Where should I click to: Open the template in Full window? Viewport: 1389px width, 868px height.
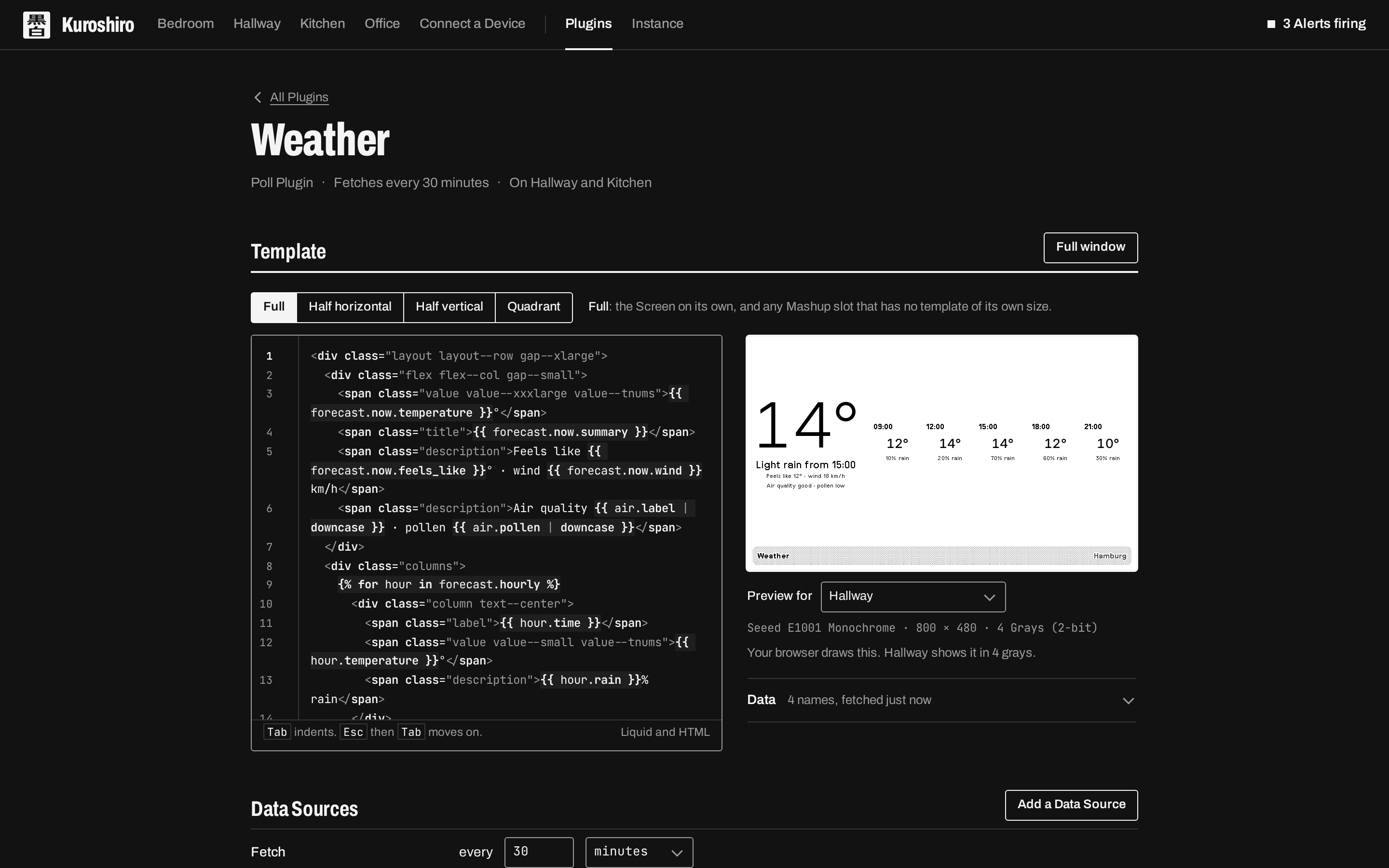[x=1090, y=247]
